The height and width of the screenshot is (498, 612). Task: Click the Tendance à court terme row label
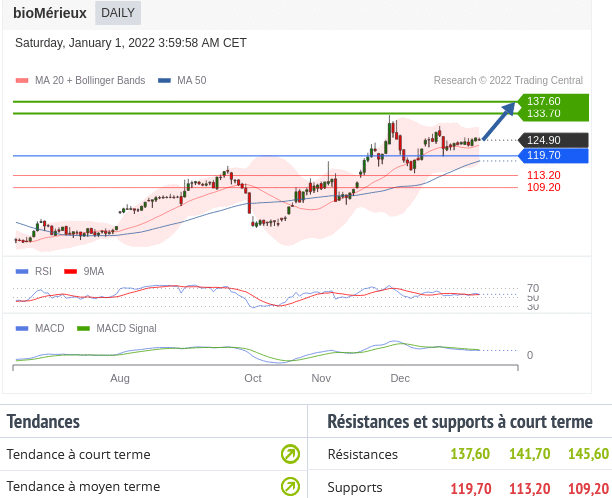tap(78, 454)
